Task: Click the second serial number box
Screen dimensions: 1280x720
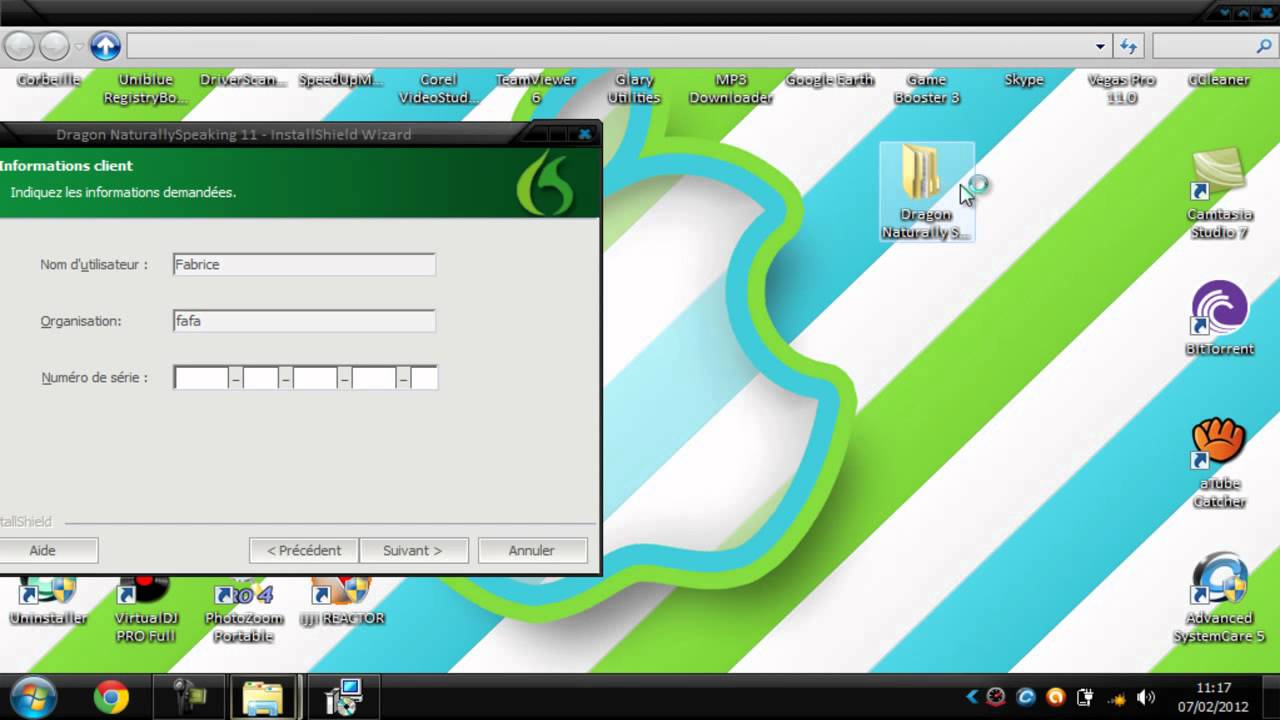Action: pyautogui.click(x=261, y=378)
